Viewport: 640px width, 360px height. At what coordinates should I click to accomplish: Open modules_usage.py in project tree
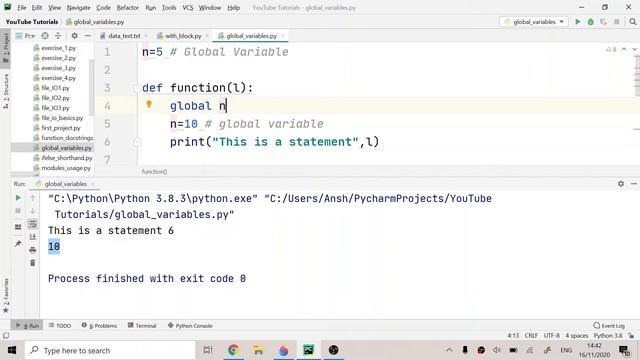[66, 168]
